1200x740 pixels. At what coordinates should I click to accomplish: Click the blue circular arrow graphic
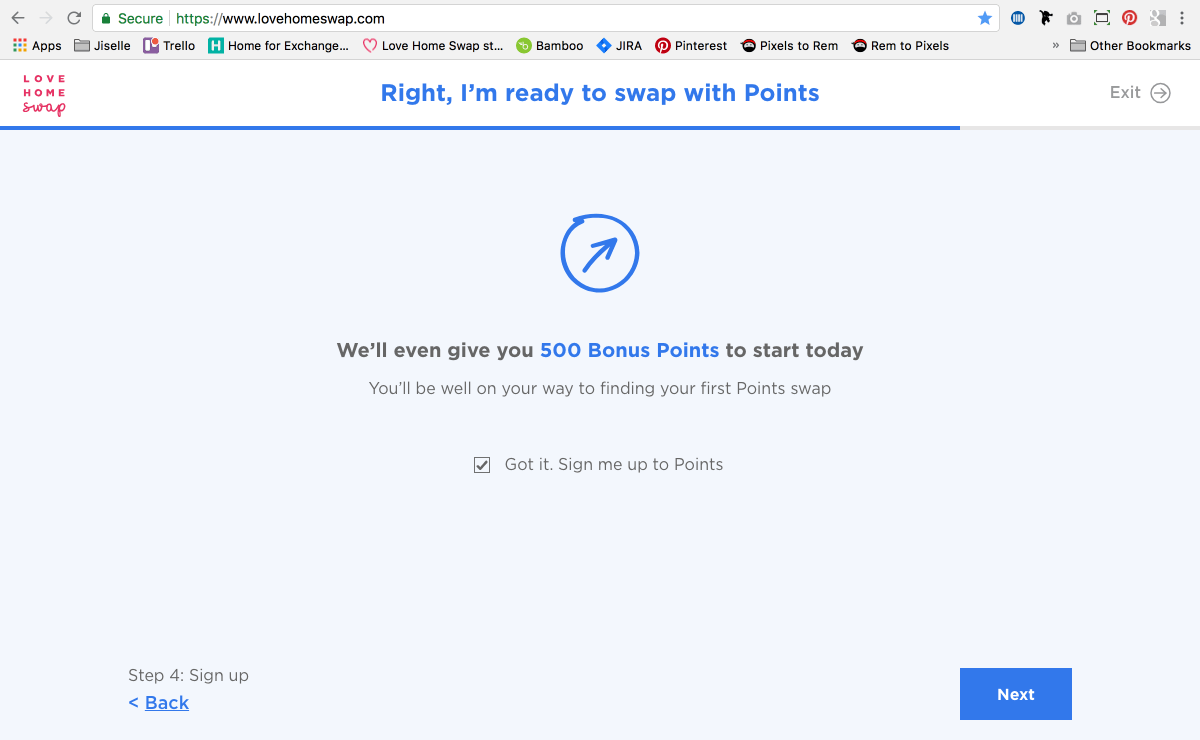point(599,253)
